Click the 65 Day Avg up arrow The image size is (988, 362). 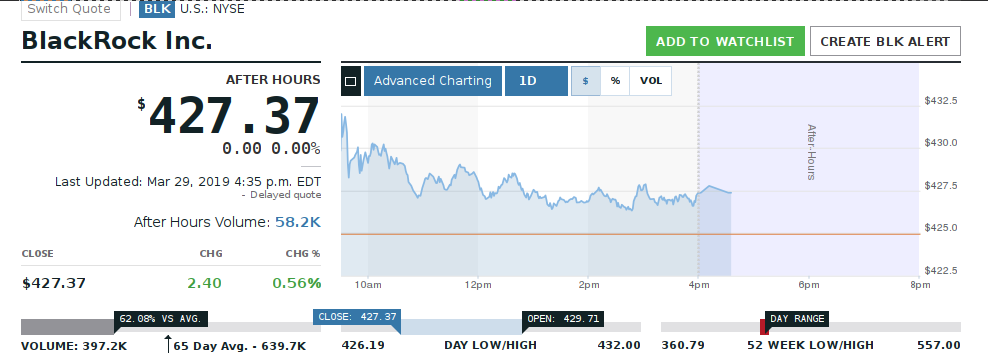(168, 344)
